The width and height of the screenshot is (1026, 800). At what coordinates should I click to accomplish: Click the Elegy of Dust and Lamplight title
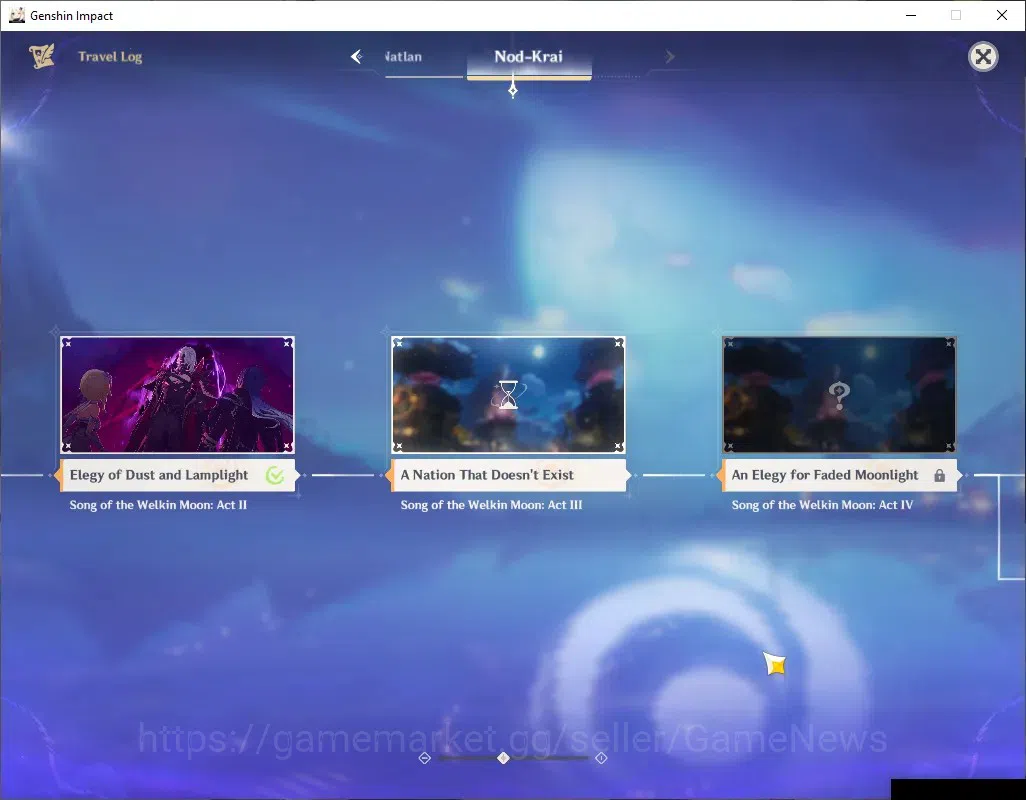click(159, 475)
